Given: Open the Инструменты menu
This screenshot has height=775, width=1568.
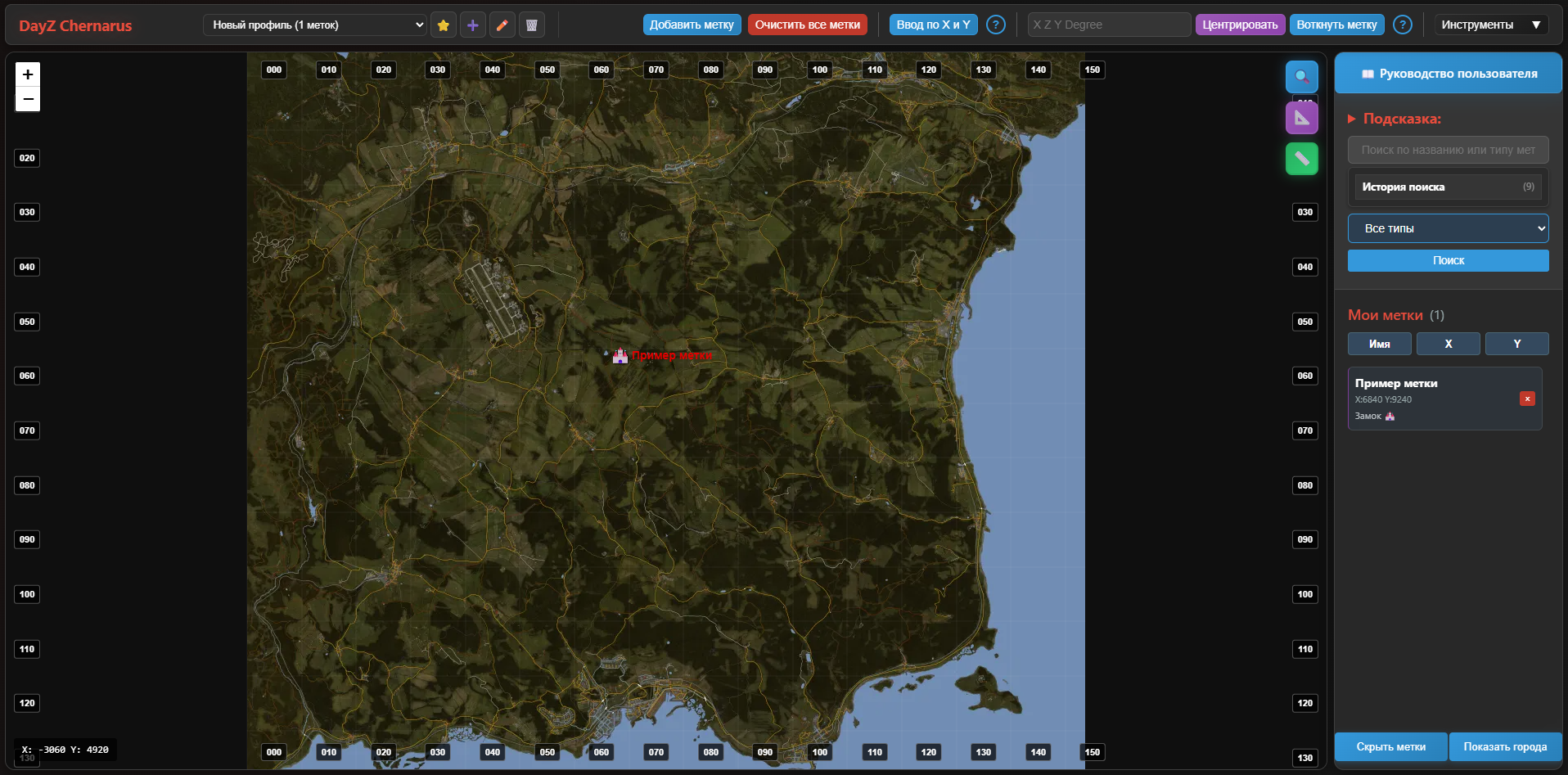Looking at the screenshot, I should tap(1490, 25).
